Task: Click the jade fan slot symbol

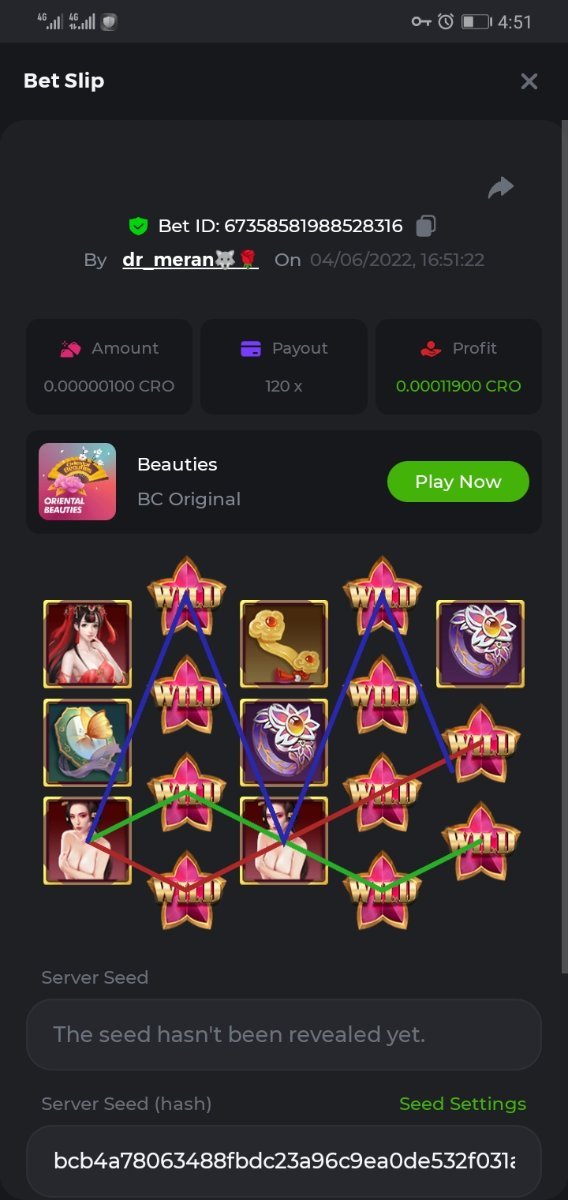Action: click(x=87, y=742)
